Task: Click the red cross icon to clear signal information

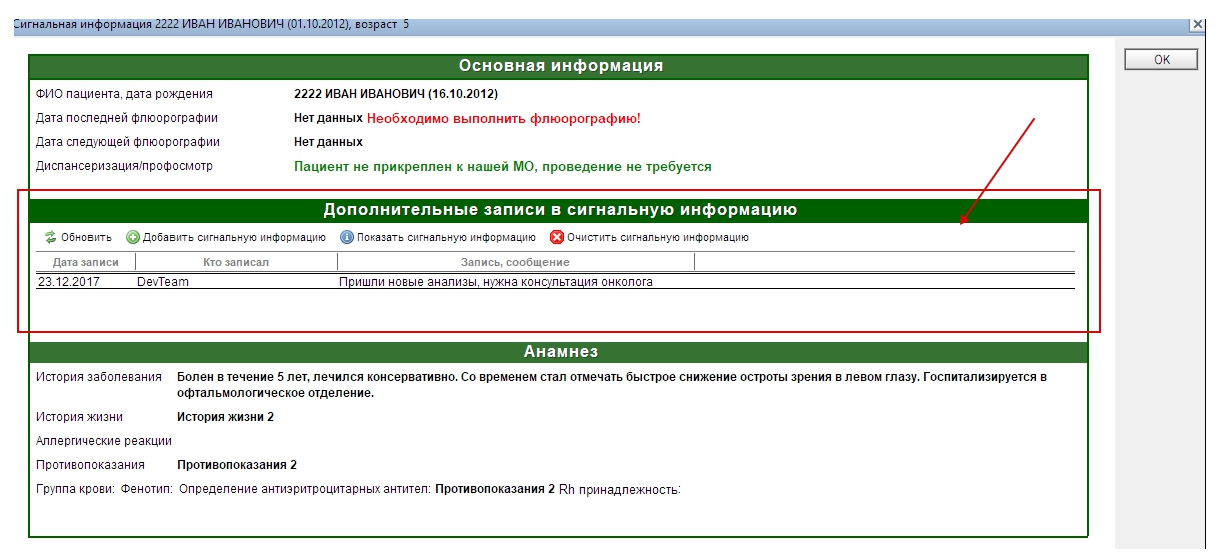Action: (x=557, y=238)
